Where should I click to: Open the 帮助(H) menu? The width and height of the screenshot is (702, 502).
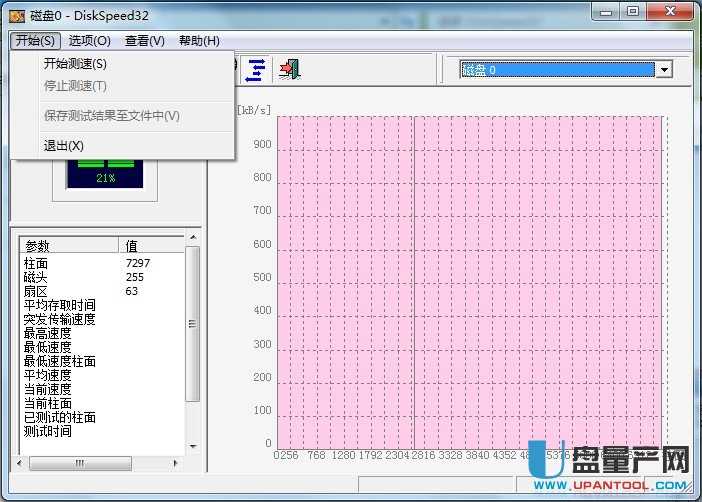[199, 40]
